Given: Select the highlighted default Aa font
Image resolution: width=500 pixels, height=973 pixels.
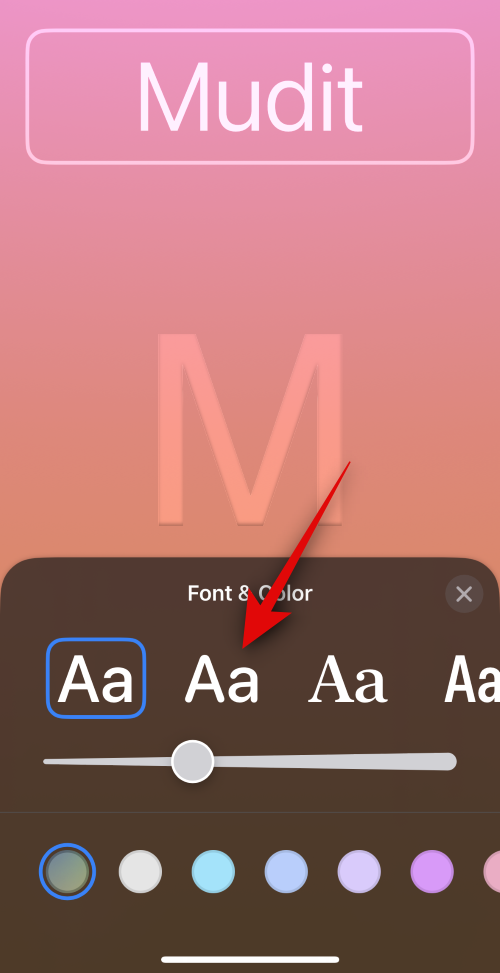Looking at the screenshot, I should click(96, 678).
